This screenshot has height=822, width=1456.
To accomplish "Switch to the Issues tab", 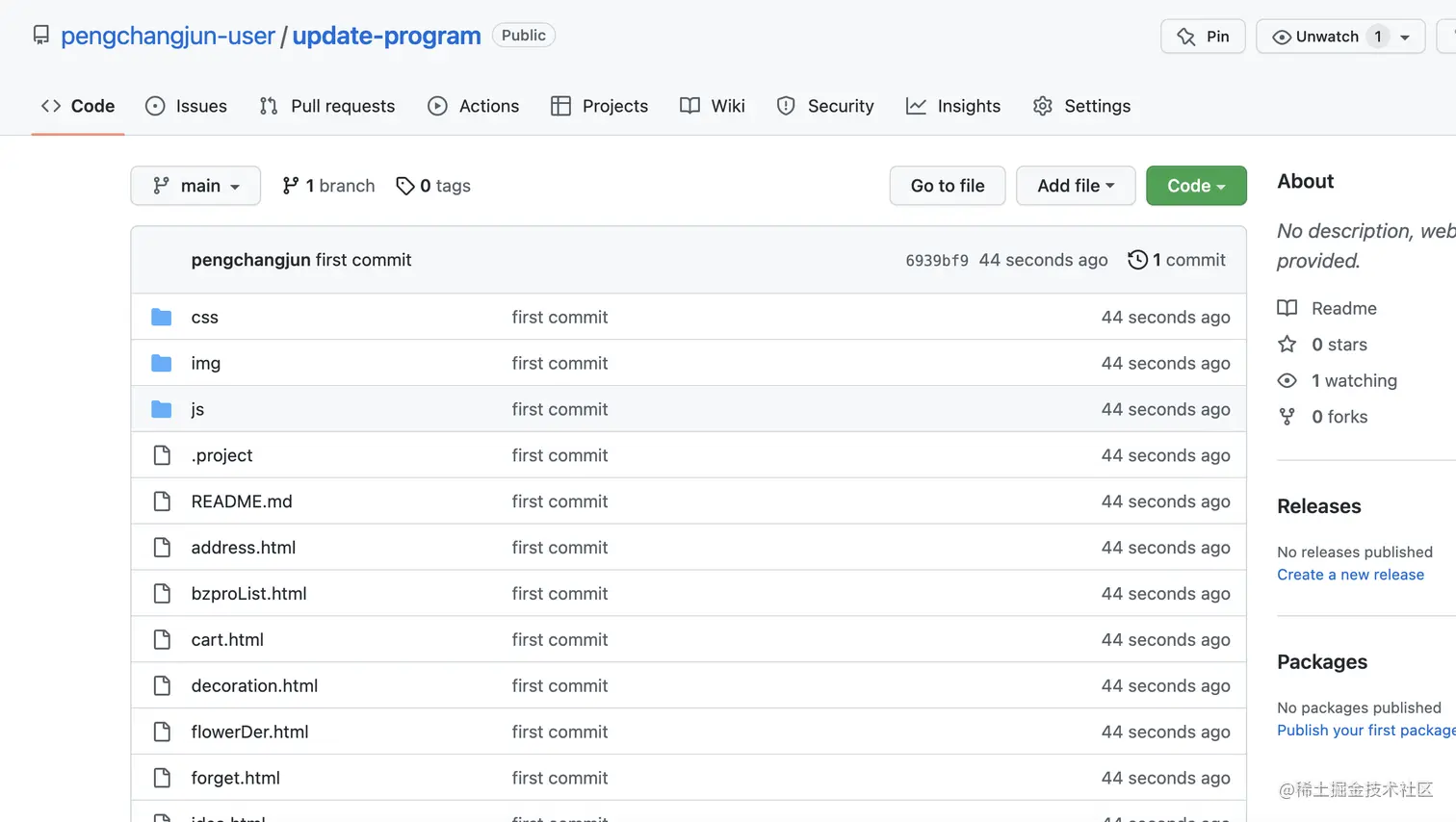I will 186,106.
